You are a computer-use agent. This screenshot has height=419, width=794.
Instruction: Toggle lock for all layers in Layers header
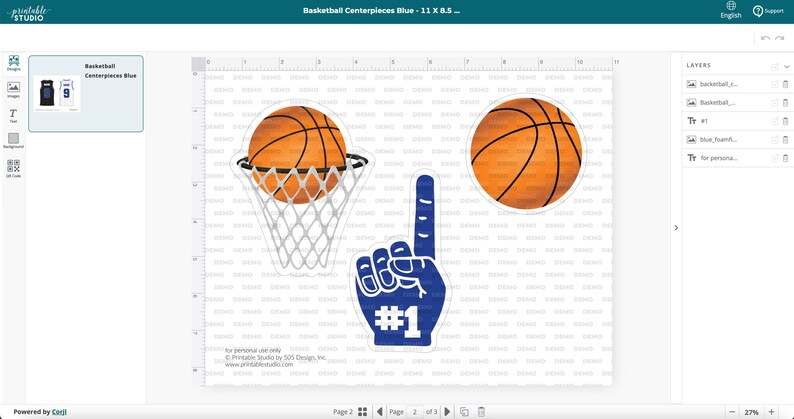point(775,66)
